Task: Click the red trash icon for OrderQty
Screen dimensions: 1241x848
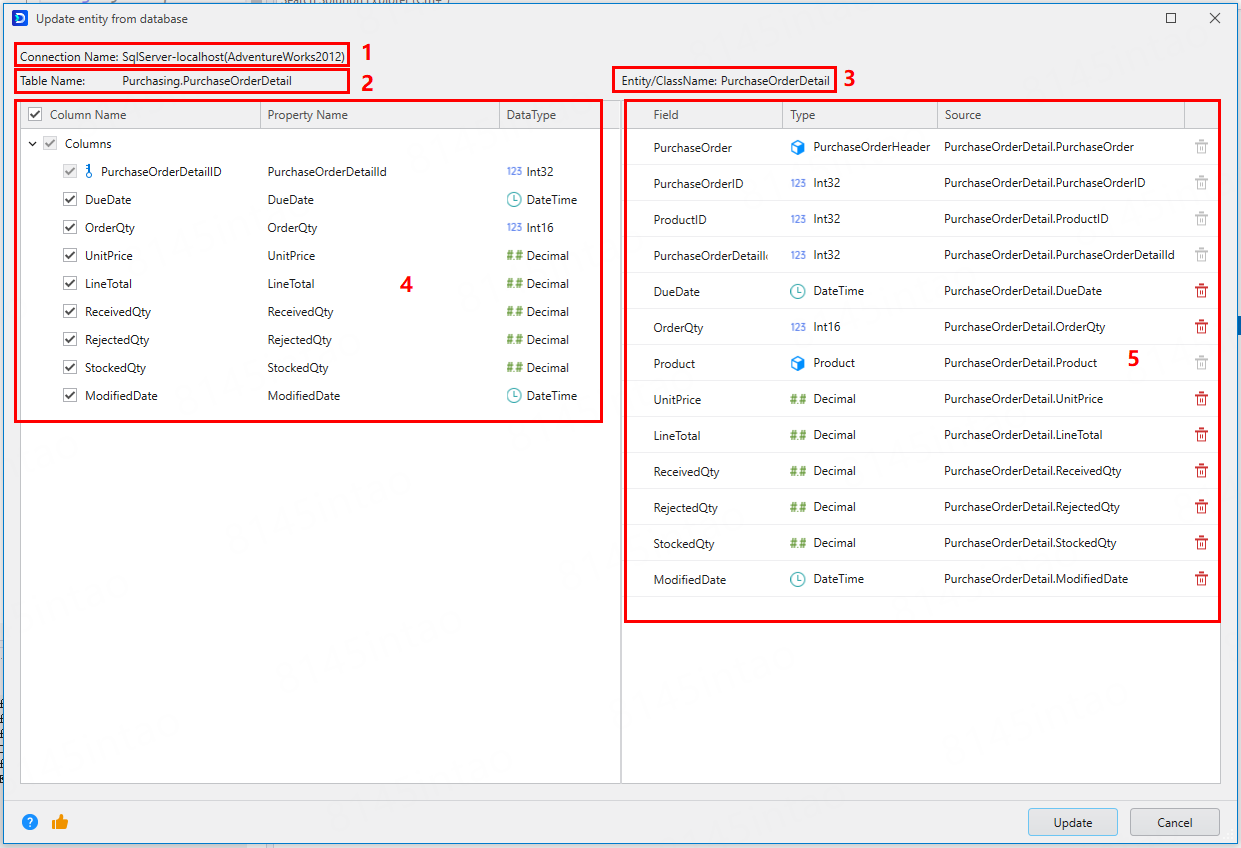Action: pyautogui.click(x=1201, y=327)
